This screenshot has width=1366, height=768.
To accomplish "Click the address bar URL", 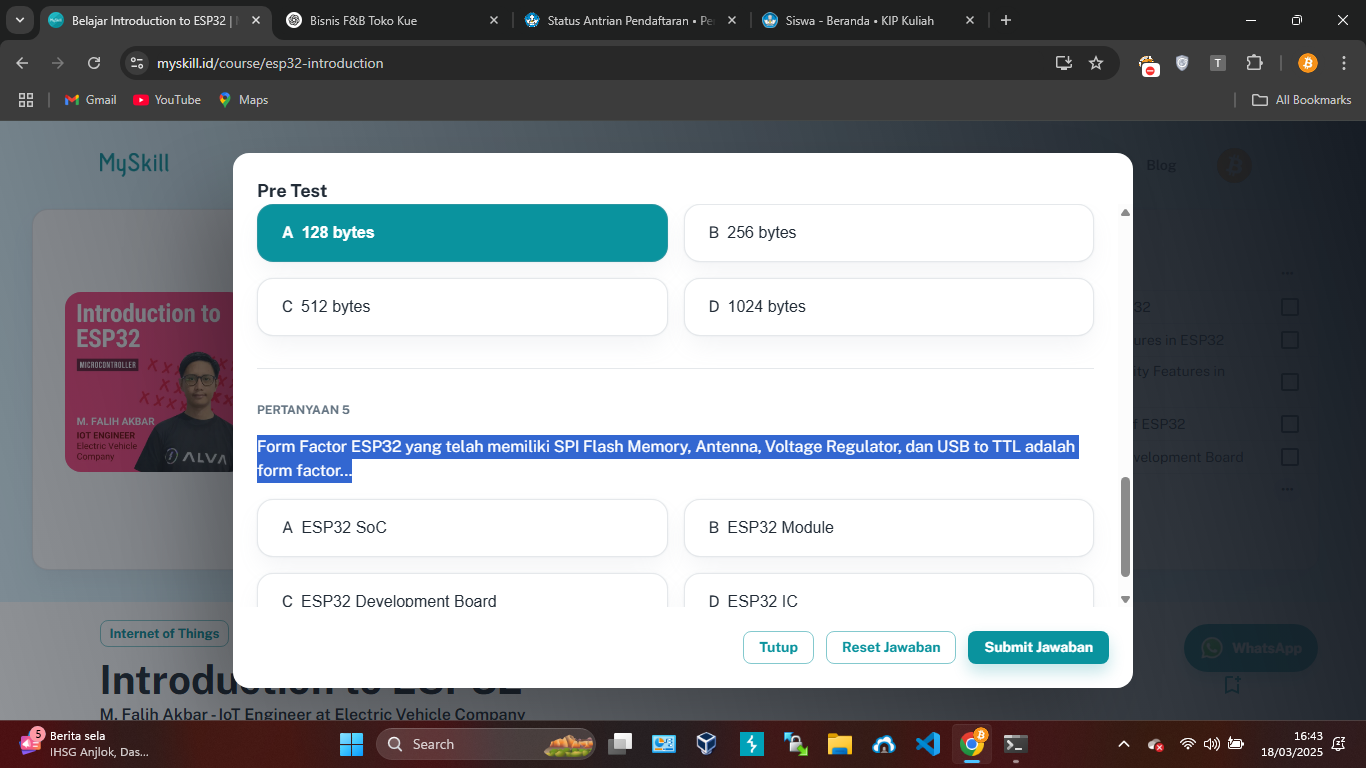I will pos(270,63).
